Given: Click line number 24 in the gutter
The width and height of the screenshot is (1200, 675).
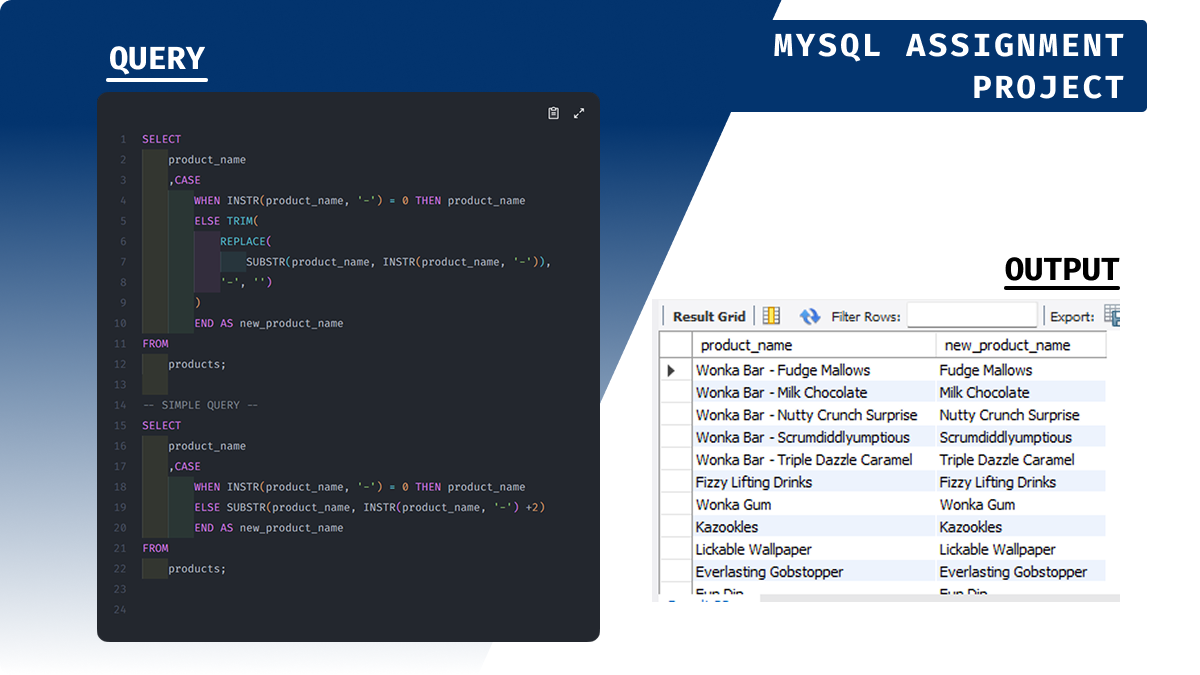Looking at the screenshot, I should 121,610.
